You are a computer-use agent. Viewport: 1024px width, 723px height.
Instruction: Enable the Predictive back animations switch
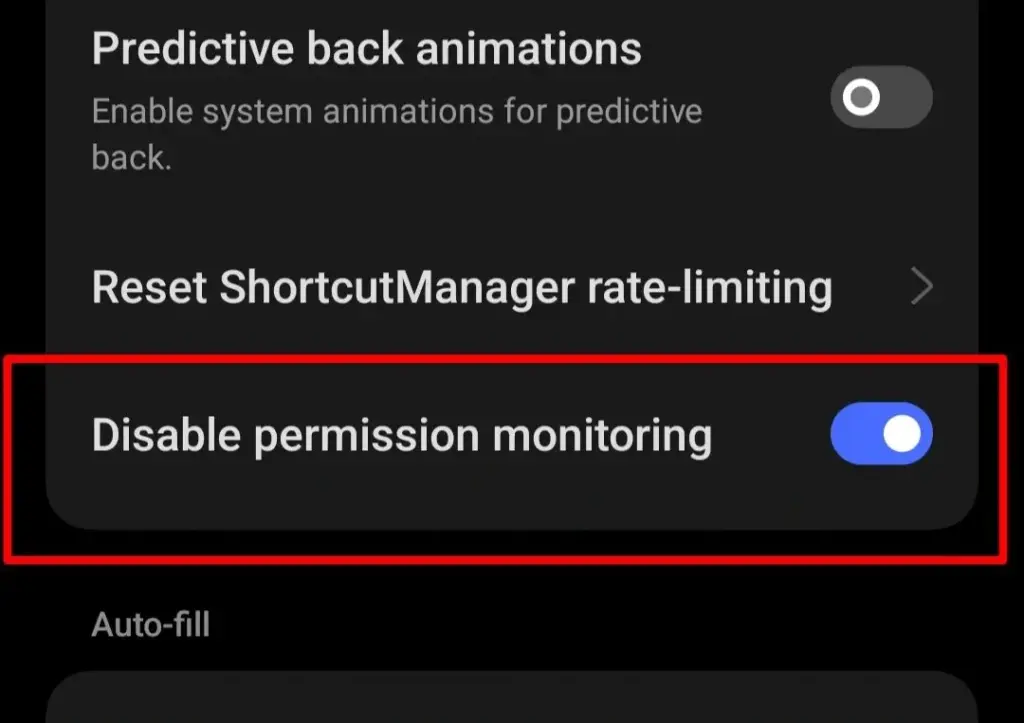(881, 97)
